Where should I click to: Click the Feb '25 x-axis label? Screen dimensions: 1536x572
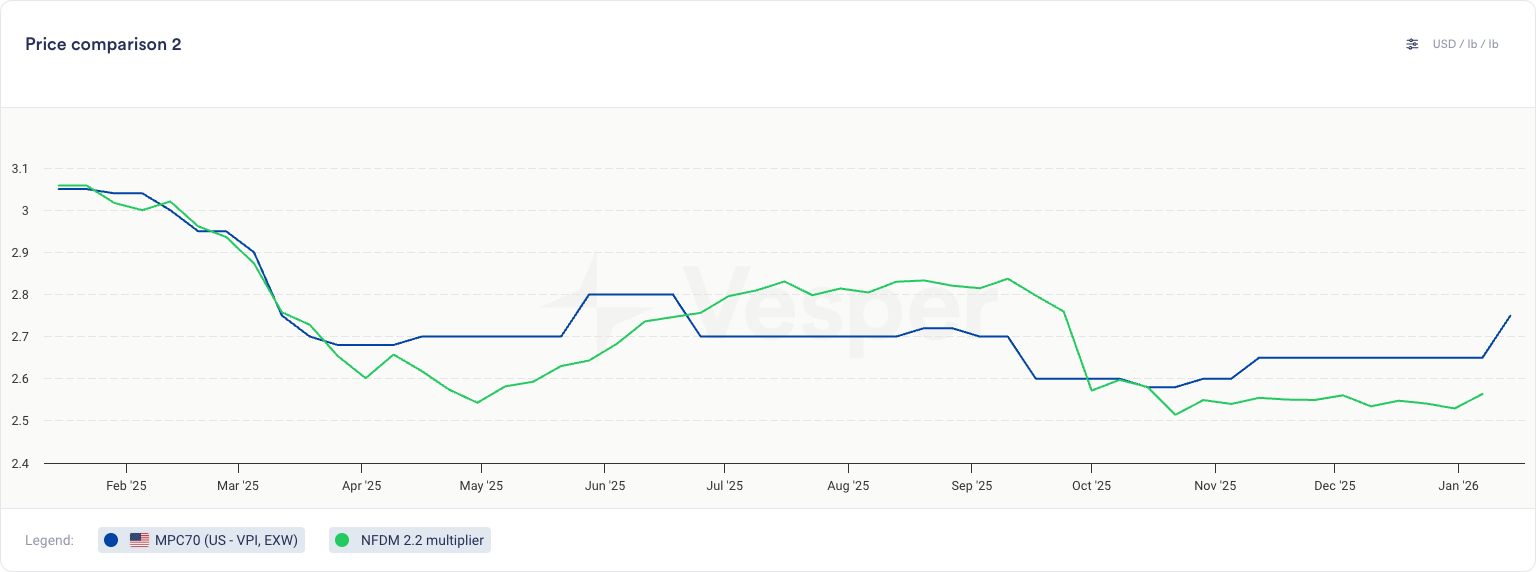pos(126,486)
